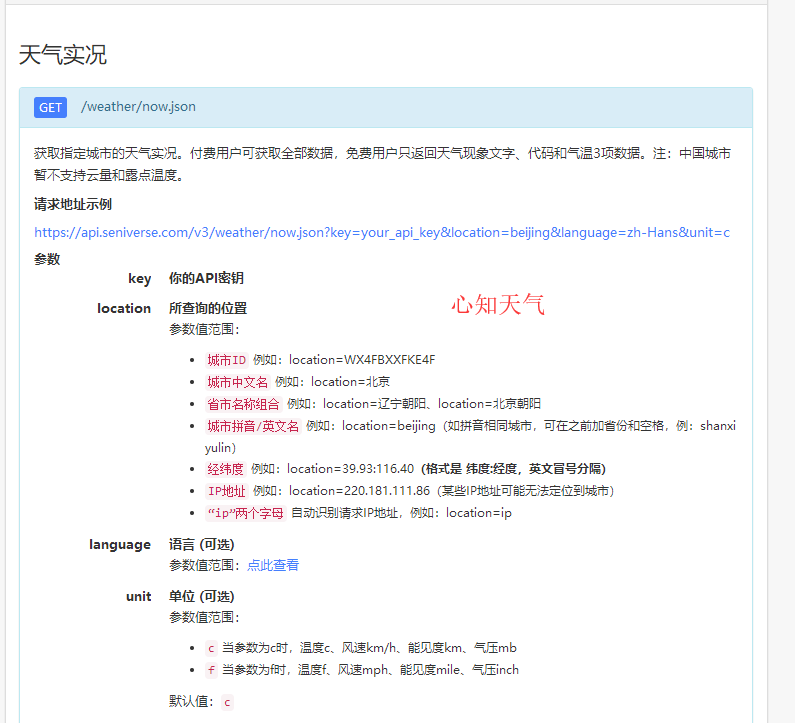Image resolution: width=795 pixels, height=723 pixels.
Task: Click the 所查询的位置 description
Action: click(x=208, y=308)
